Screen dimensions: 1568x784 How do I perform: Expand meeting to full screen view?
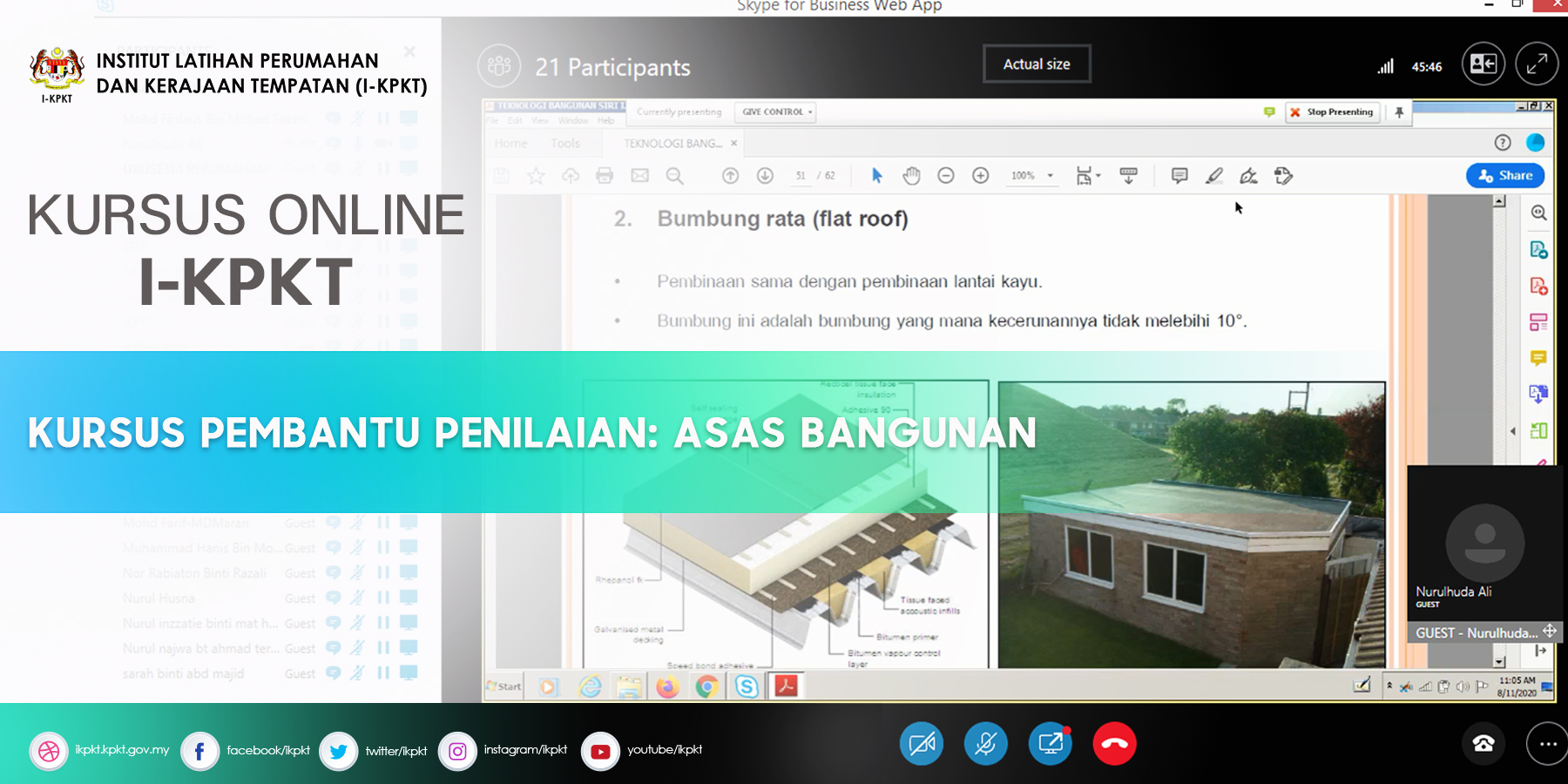click(1538, 64)
